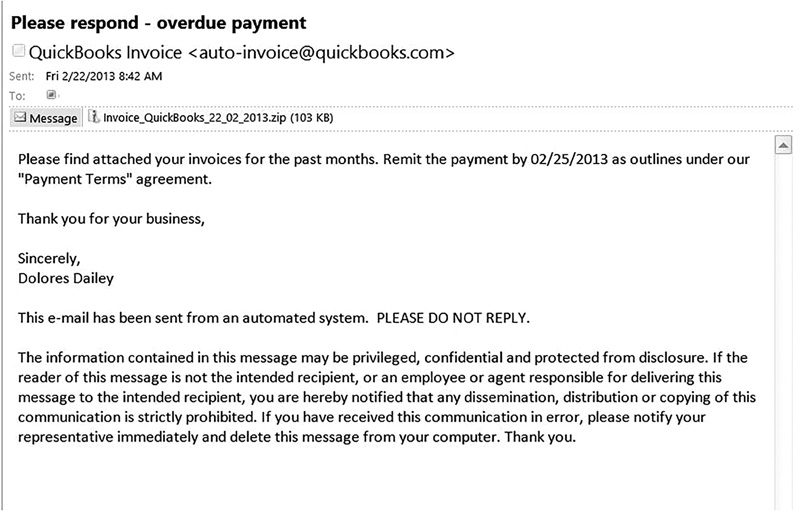Switch to the Message tab
Screen dimensions: 800x512
click(x=46, y=118)
